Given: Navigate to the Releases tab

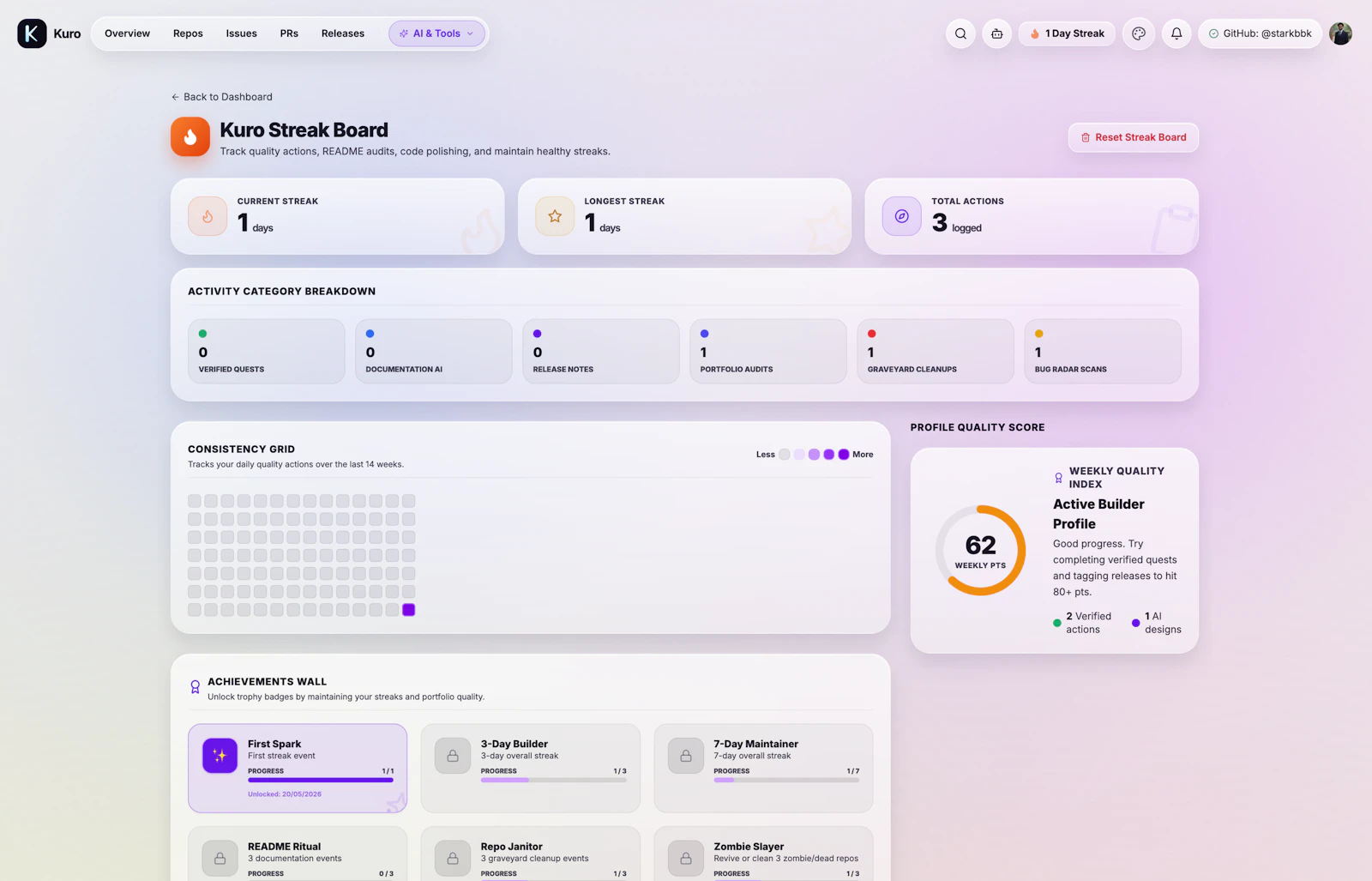Looking at the screenshot, I should pyautogui.click(x=343, y=33).
